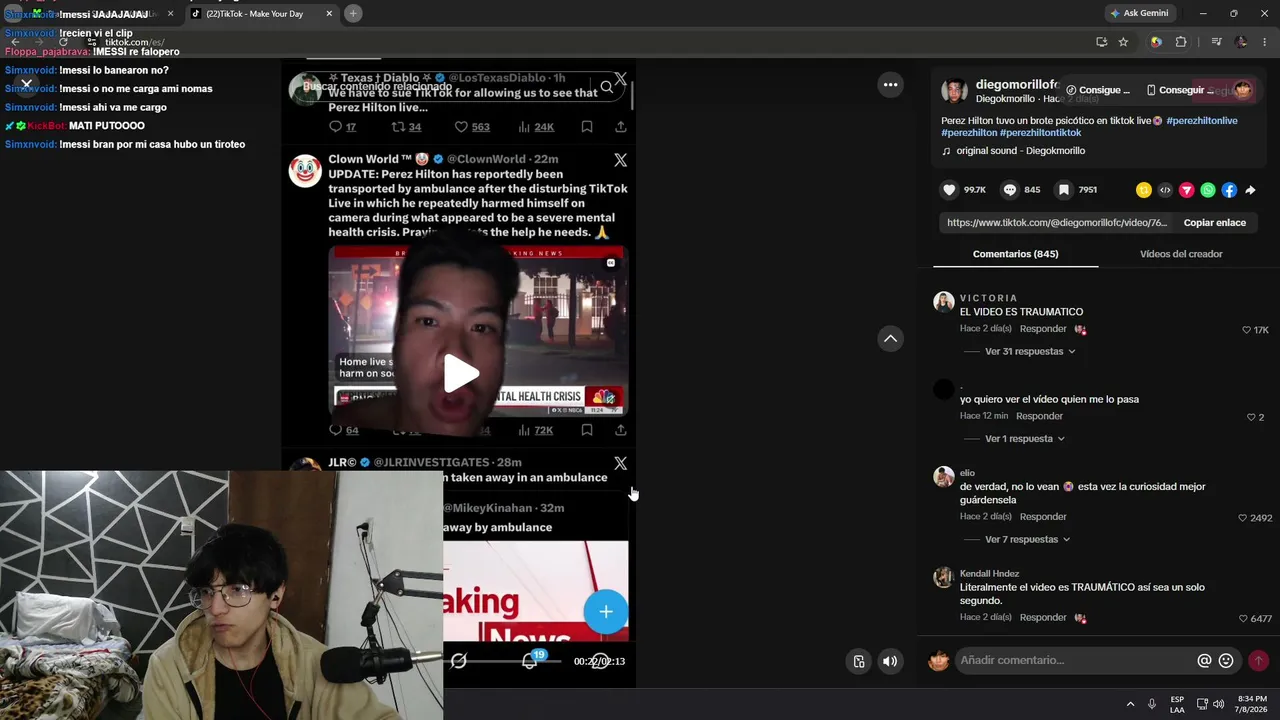Image resolution: width=1280 pixels, height=720 pixels.
Task: Open more share options with the arrow
Action: (x=1250, y=190)
